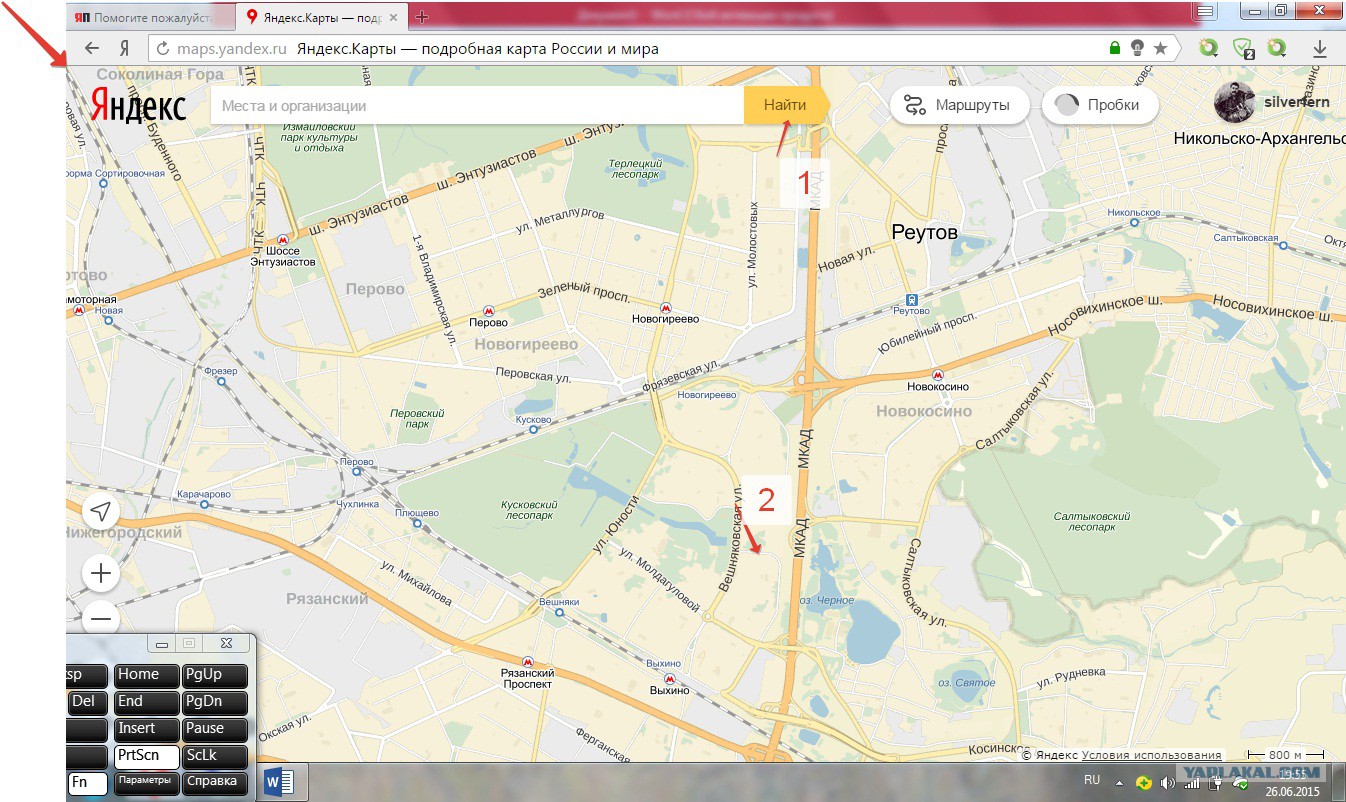This screenshot has width=1346, height=802.
Task: Toggle the Пробки traffic layer
Action: (x=1100, y=105)
